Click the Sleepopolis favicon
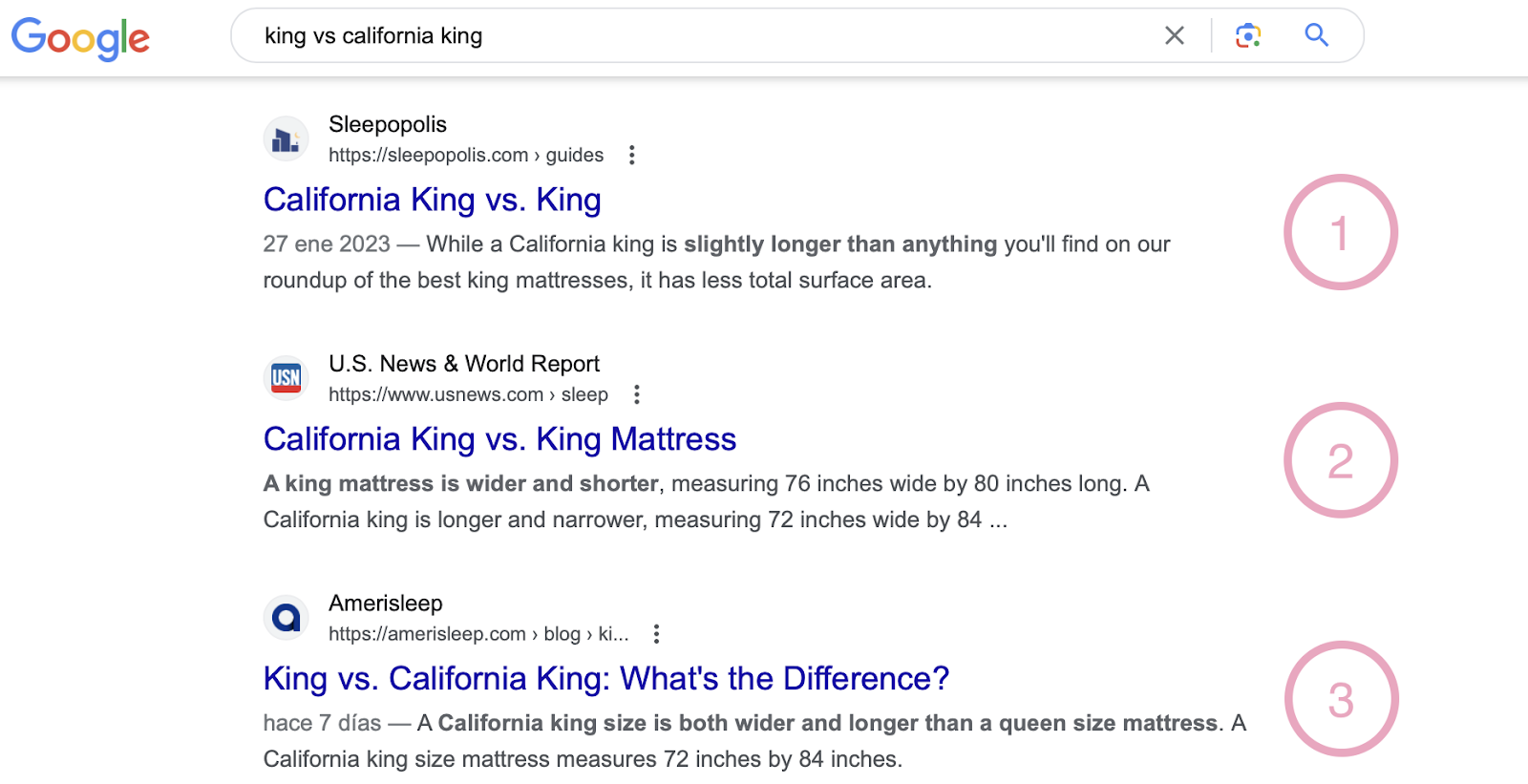 click(x=286, y=139)
